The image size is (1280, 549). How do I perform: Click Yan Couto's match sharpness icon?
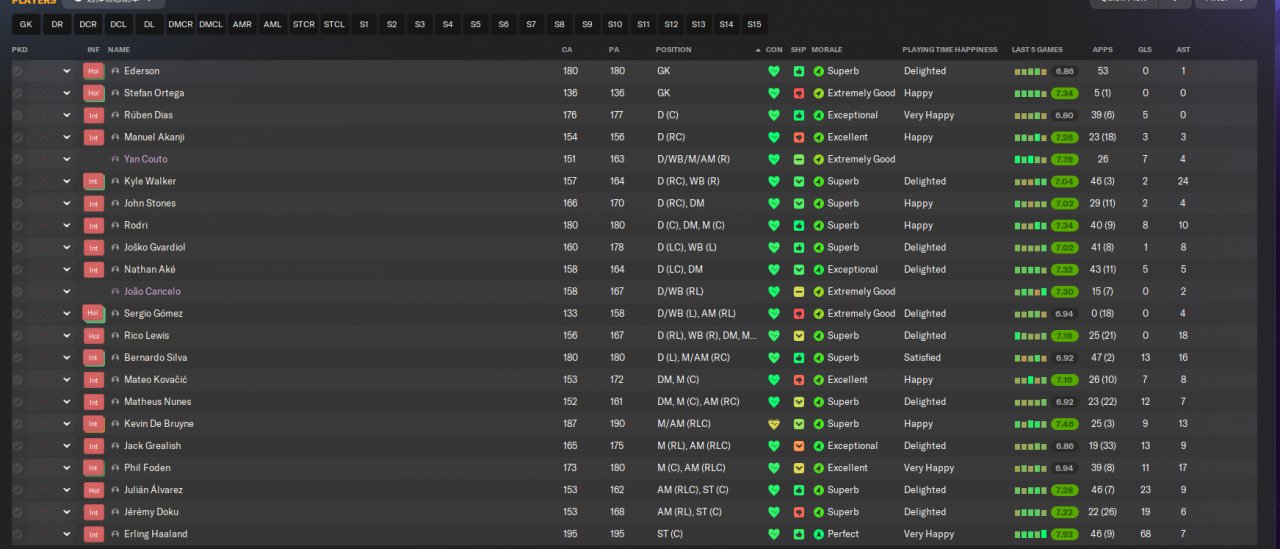798,159
